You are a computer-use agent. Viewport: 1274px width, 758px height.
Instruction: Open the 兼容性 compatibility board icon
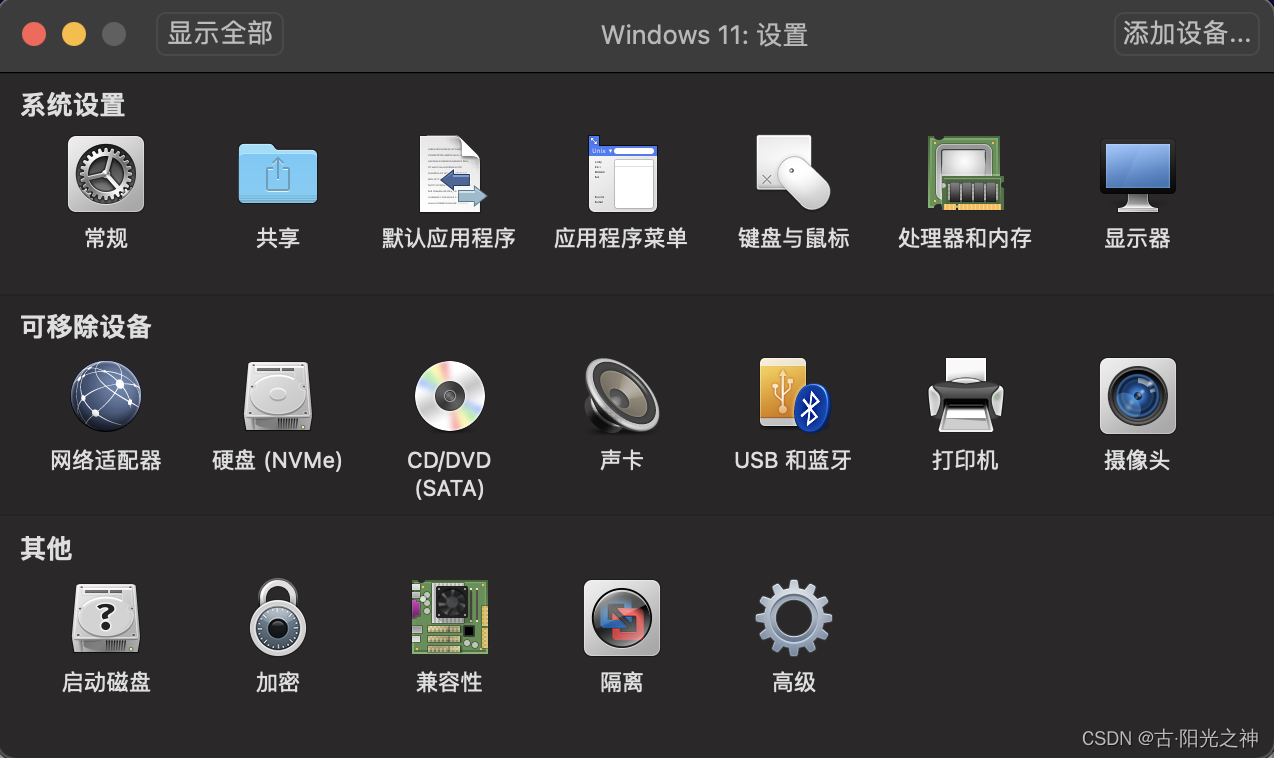[x=450, y=618]
